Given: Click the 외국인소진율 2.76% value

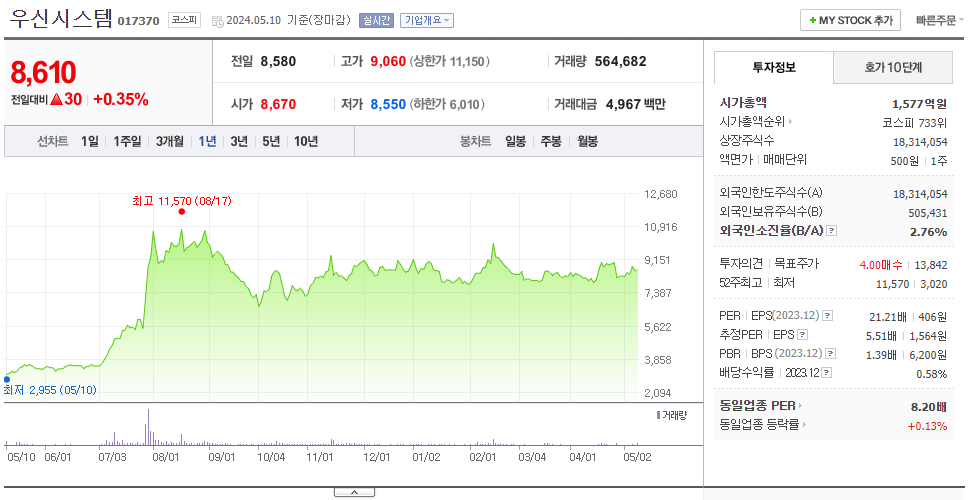Looking at the screenshot, I should pyautogui.click(x=928, y=231).
